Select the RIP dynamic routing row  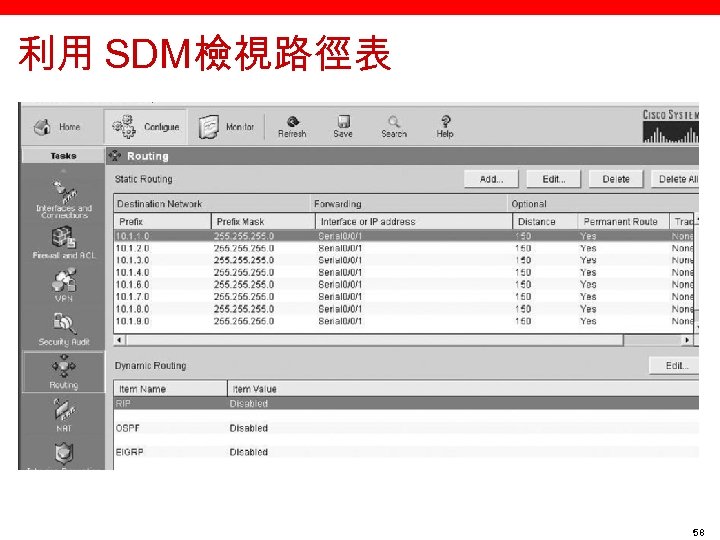406,404
